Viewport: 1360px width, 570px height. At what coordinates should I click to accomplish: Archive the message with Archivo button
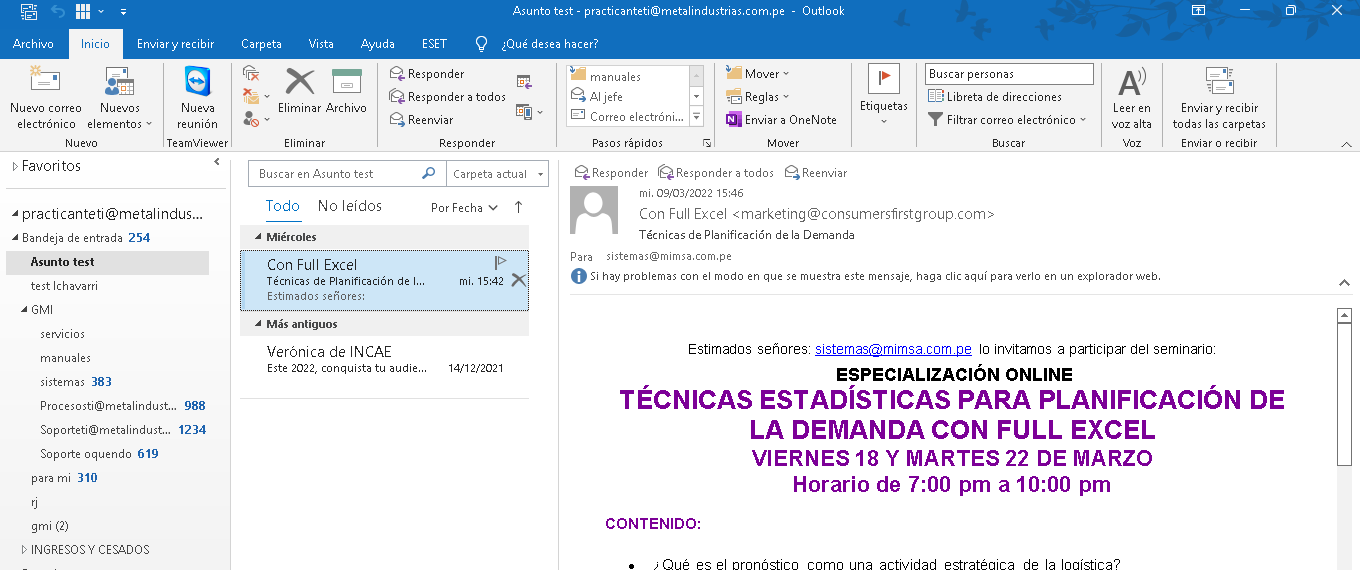coord(347,92)
